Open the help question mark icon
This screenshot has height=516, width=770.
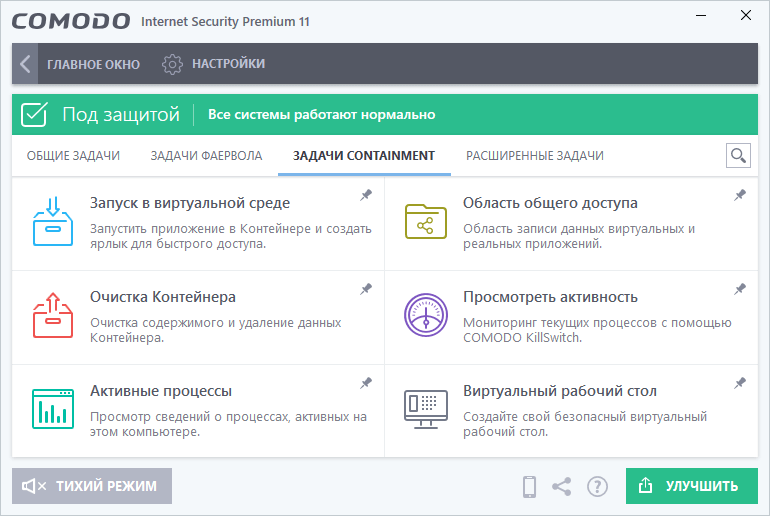[x=598, y=487]
